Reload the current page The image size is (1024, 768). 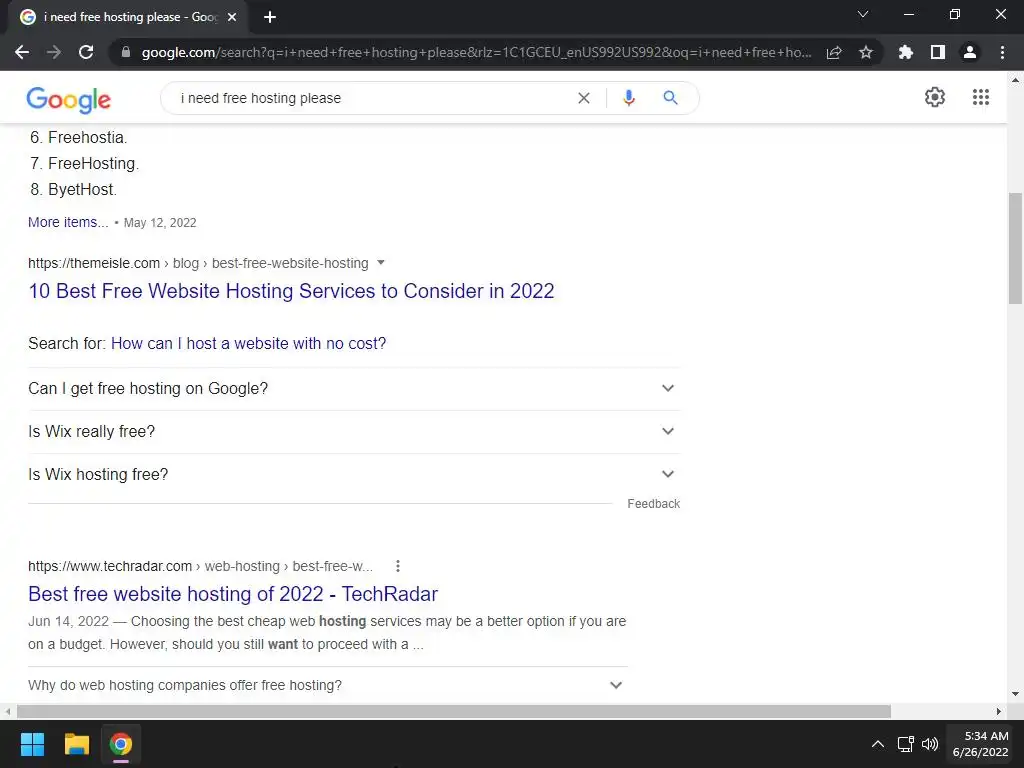pyautogui.click(x=86, y=52)
